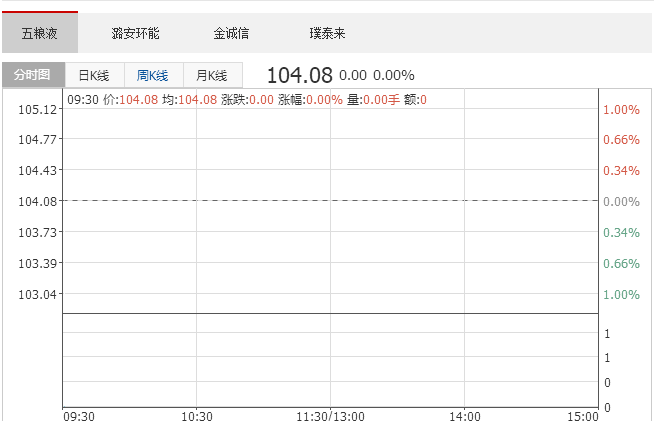The height and width of the screenshot is (427, 654).
Task: Switch to the 璞泰来 stock tab
Action: (327, 33)
